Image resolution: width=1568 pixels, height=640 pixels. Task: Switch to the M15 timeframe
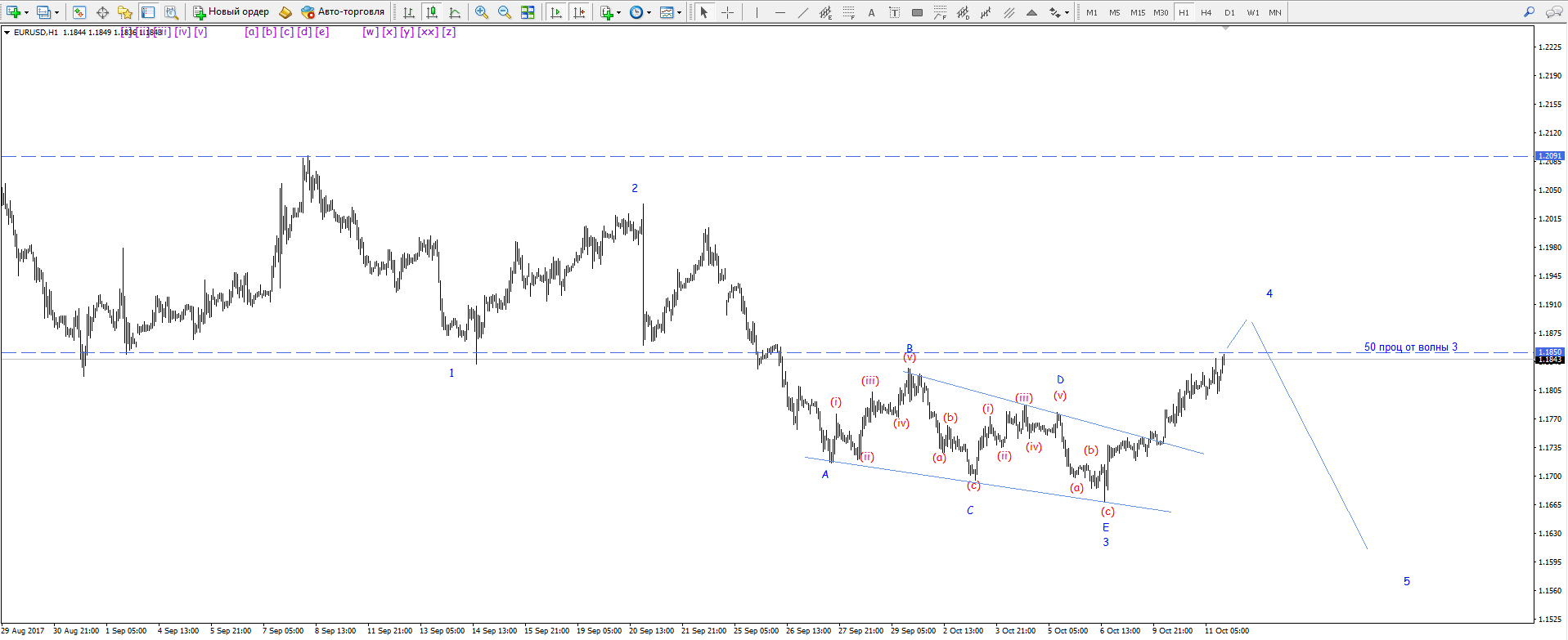point(1138,12)
